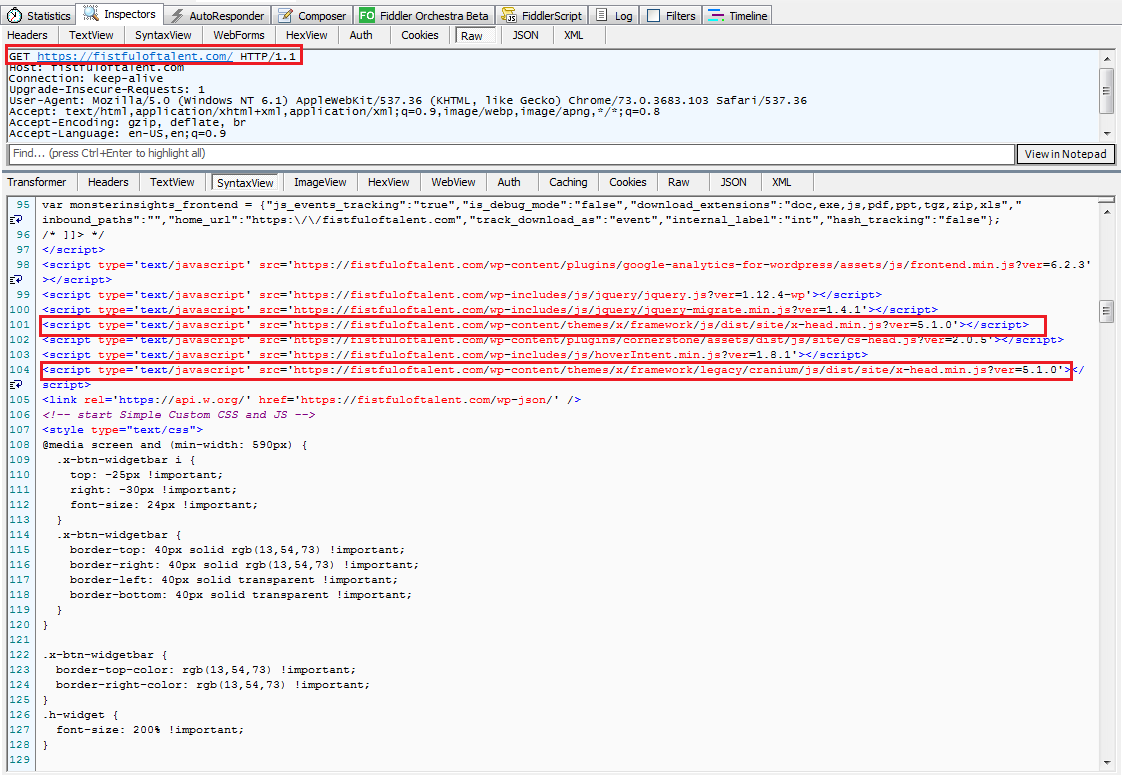1122x775 pixels.
Task: Switch to the WebForms request inspector tab
Action: point(239,35)
